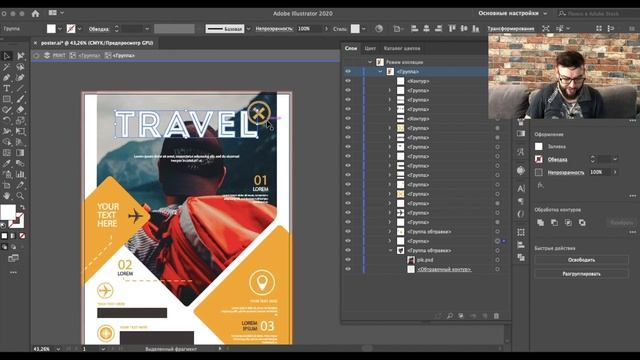Open control bar fill color dropdown arrow
The image size is (640, 360).
tap(60, 29)
